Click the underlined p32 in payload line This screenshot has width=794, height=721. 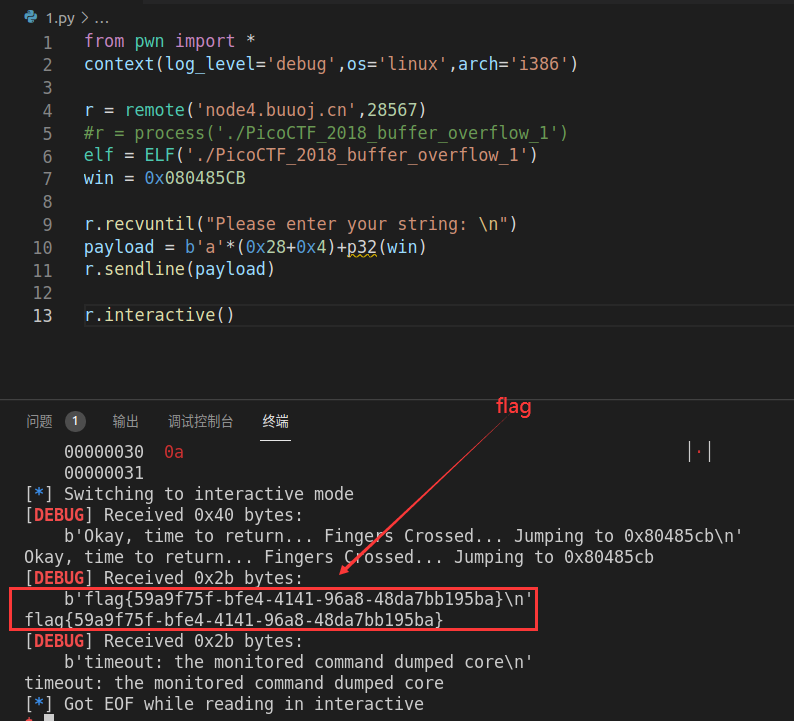click(362, 247)
